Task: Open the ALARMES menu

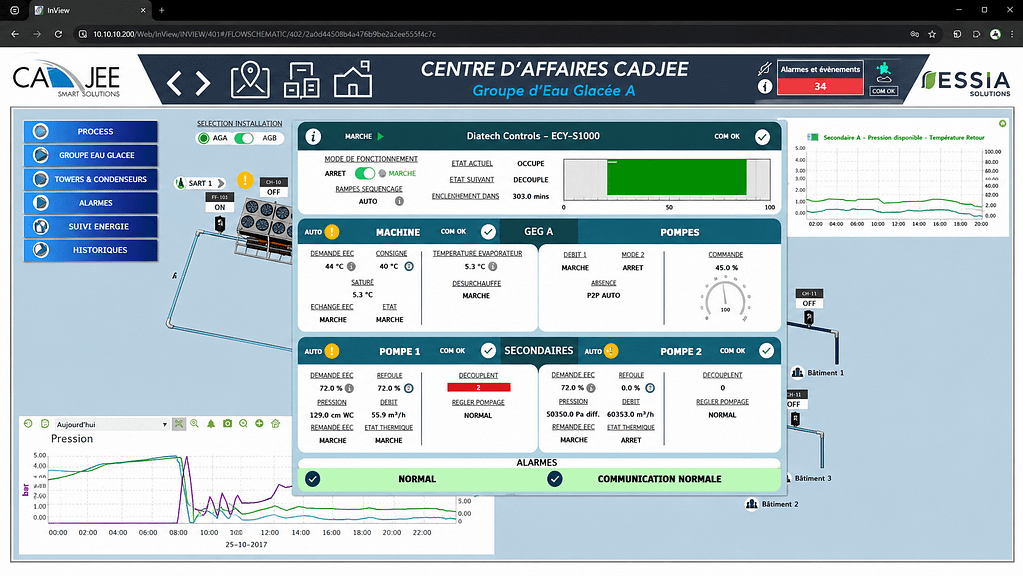Action: pyautogui.click(x=91, y=203)
